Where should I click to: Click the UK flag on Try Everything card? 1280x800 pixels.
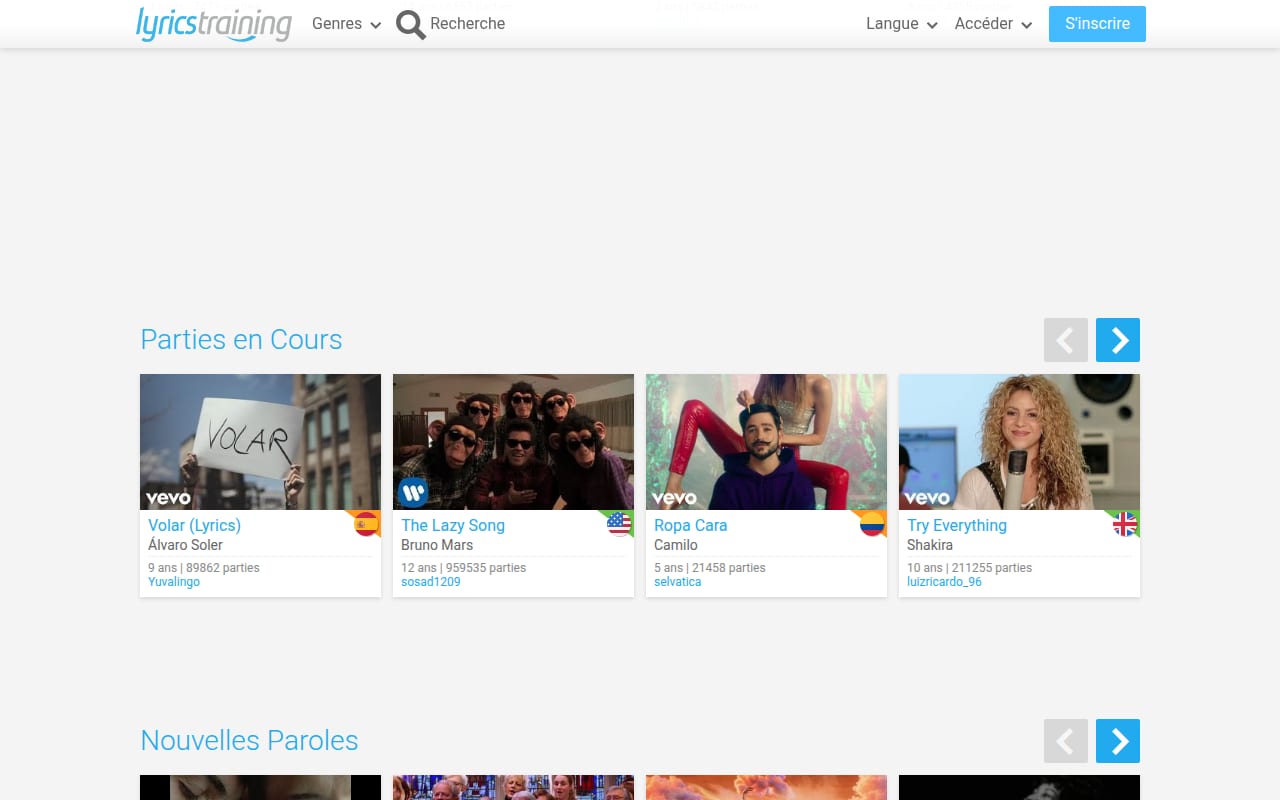(x=1125, y=524)
